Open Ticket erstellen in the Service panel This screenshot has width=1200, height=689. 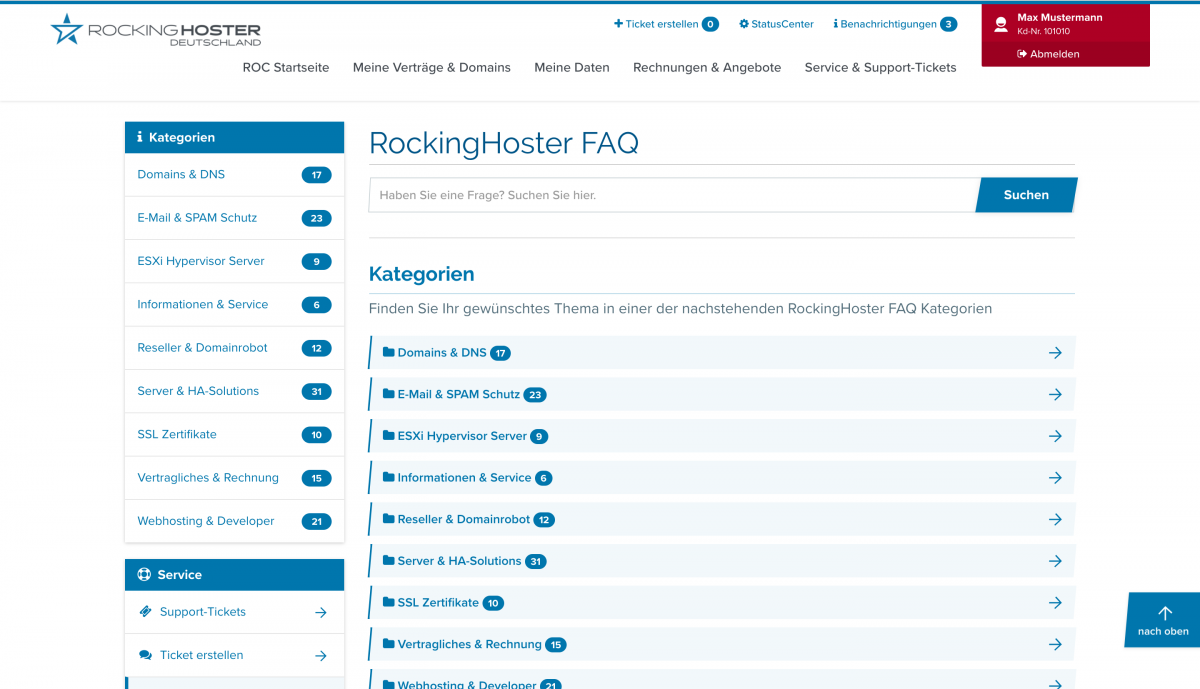click(x=234, y=655)
